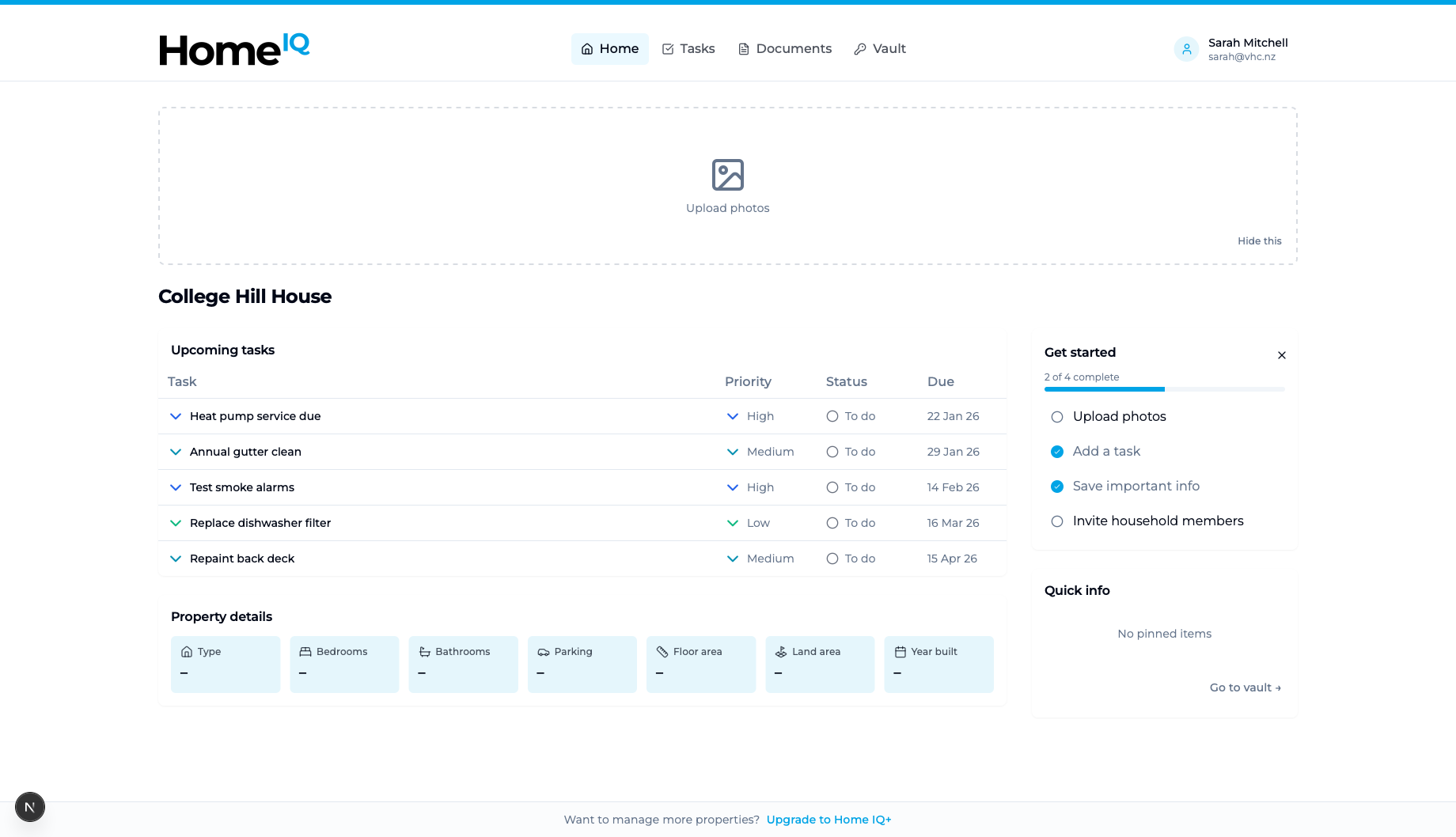Viewport: 1456px width, 837px height.
Task: Click the Parking car icon
Action: 544,652
